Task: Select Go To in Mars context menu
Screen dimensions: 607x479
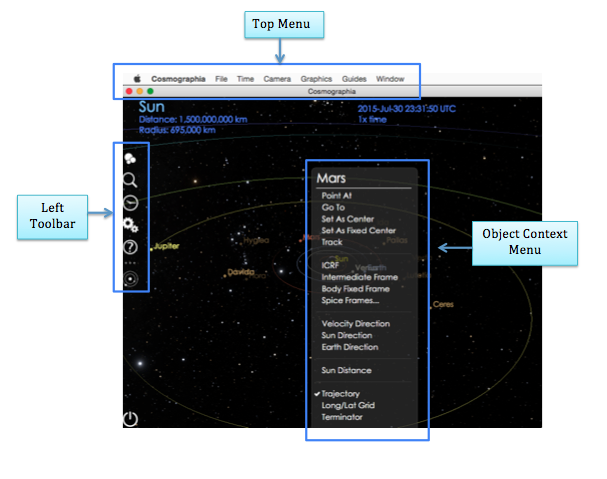Action: pyautogui.click(x=332, y=207)
